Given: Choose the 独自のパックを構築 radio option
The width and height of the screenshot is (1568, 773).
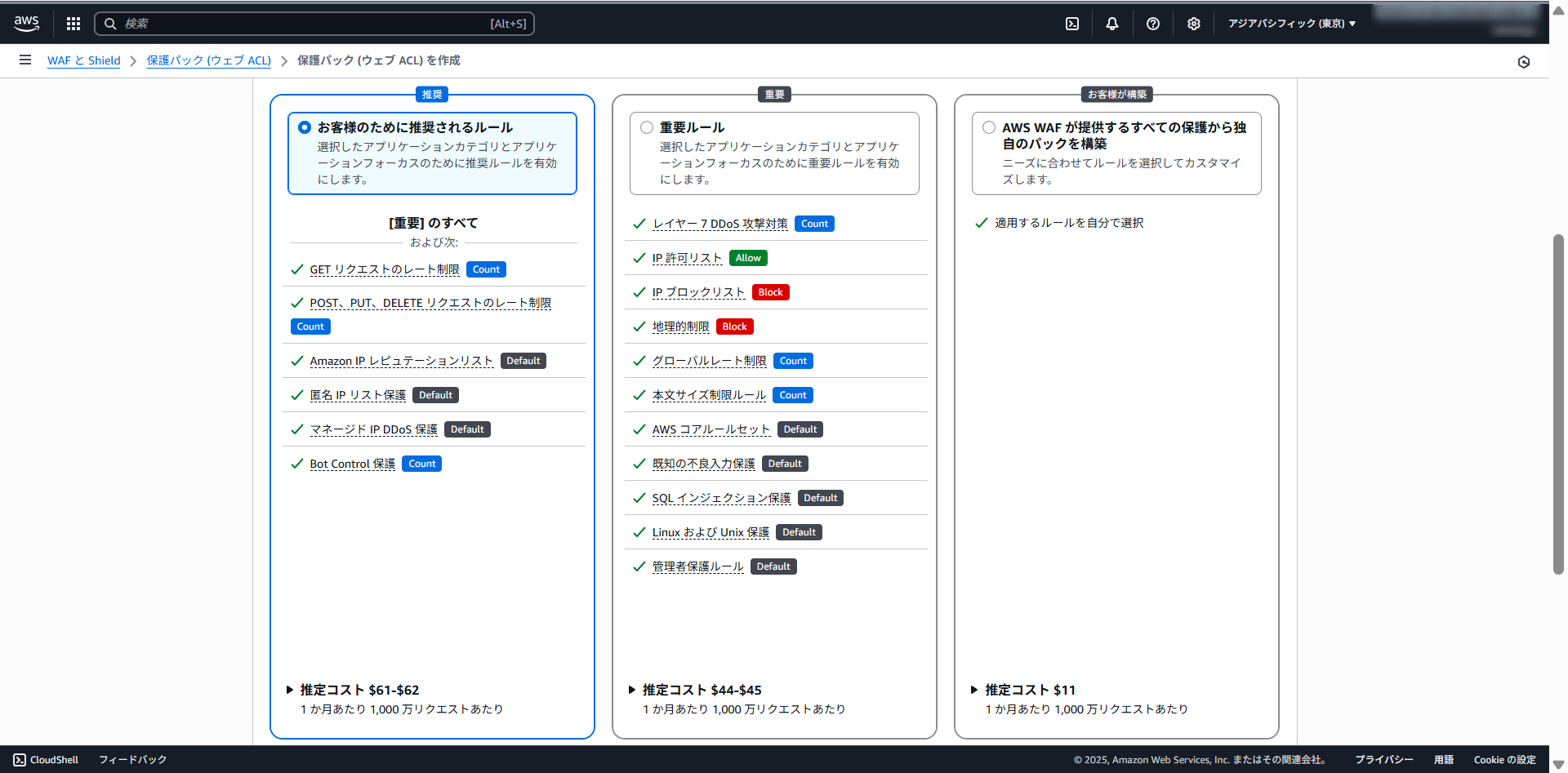Looking at the screenshot, I should tap(989, 127).
